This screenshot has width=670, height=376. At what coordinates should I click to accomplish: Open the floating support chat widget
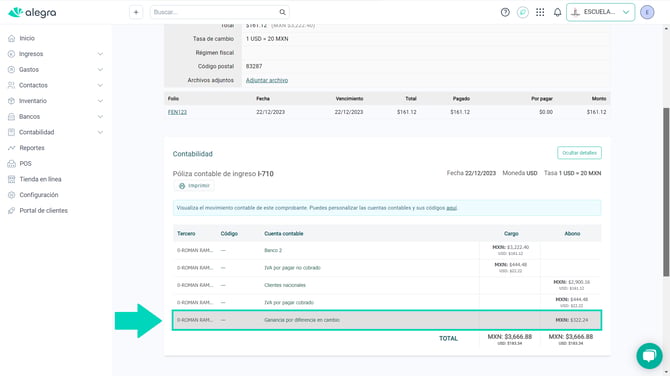[x=649, y=355]
